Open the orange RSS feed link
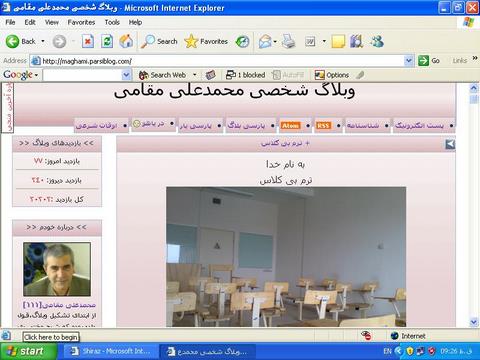Screen dimensions: 480x360 (323, 125)
